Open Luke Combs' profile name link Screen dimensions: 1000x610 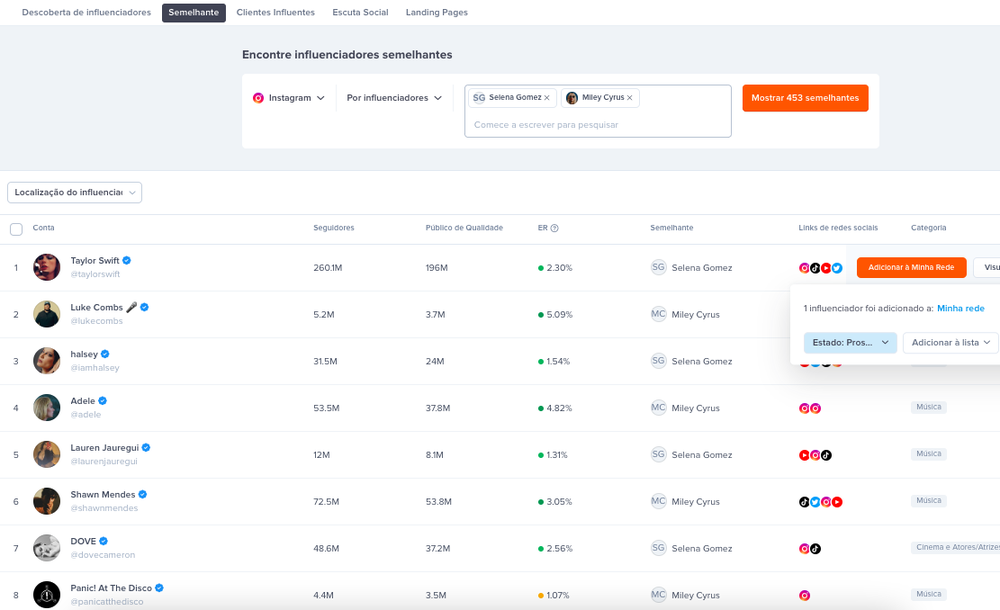tap(96, 307)
